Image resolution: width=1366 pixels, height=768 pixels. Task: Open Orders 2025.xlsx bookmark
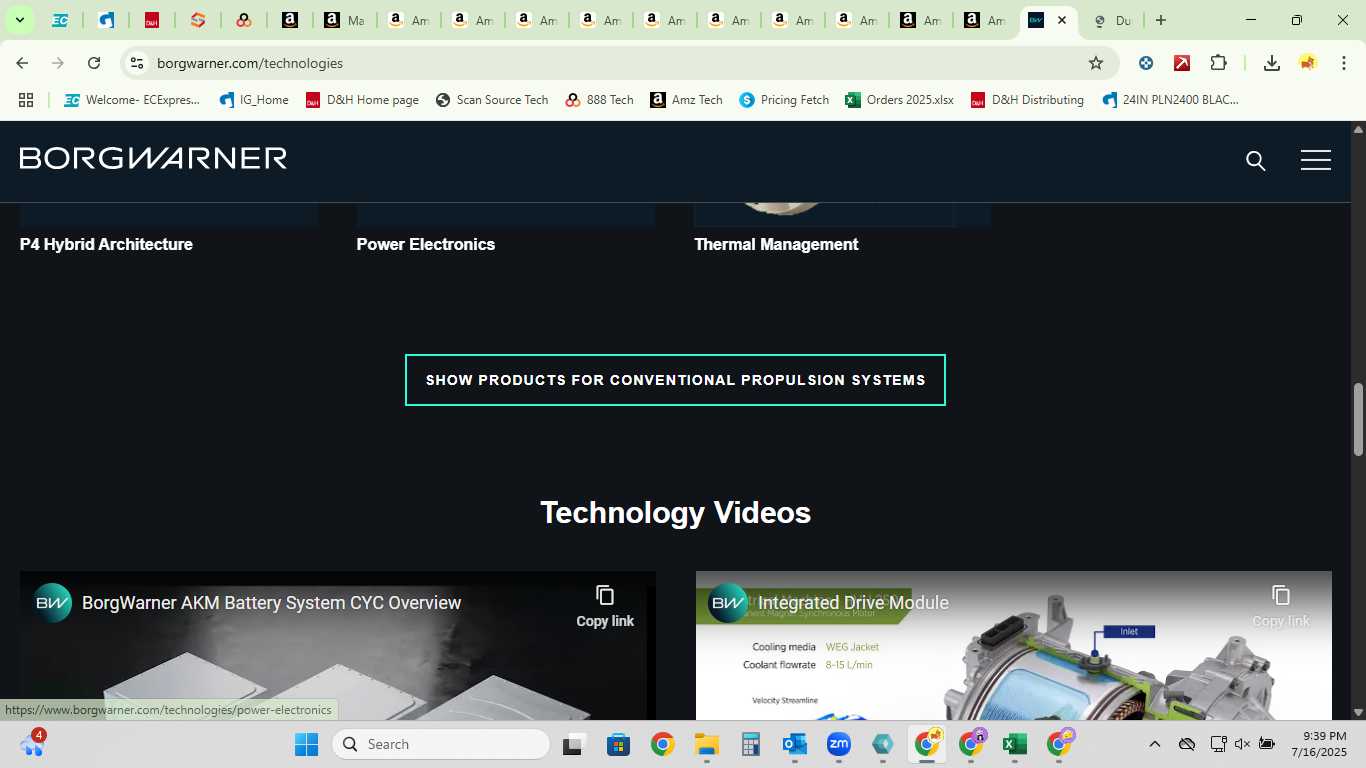click(899, 100)
